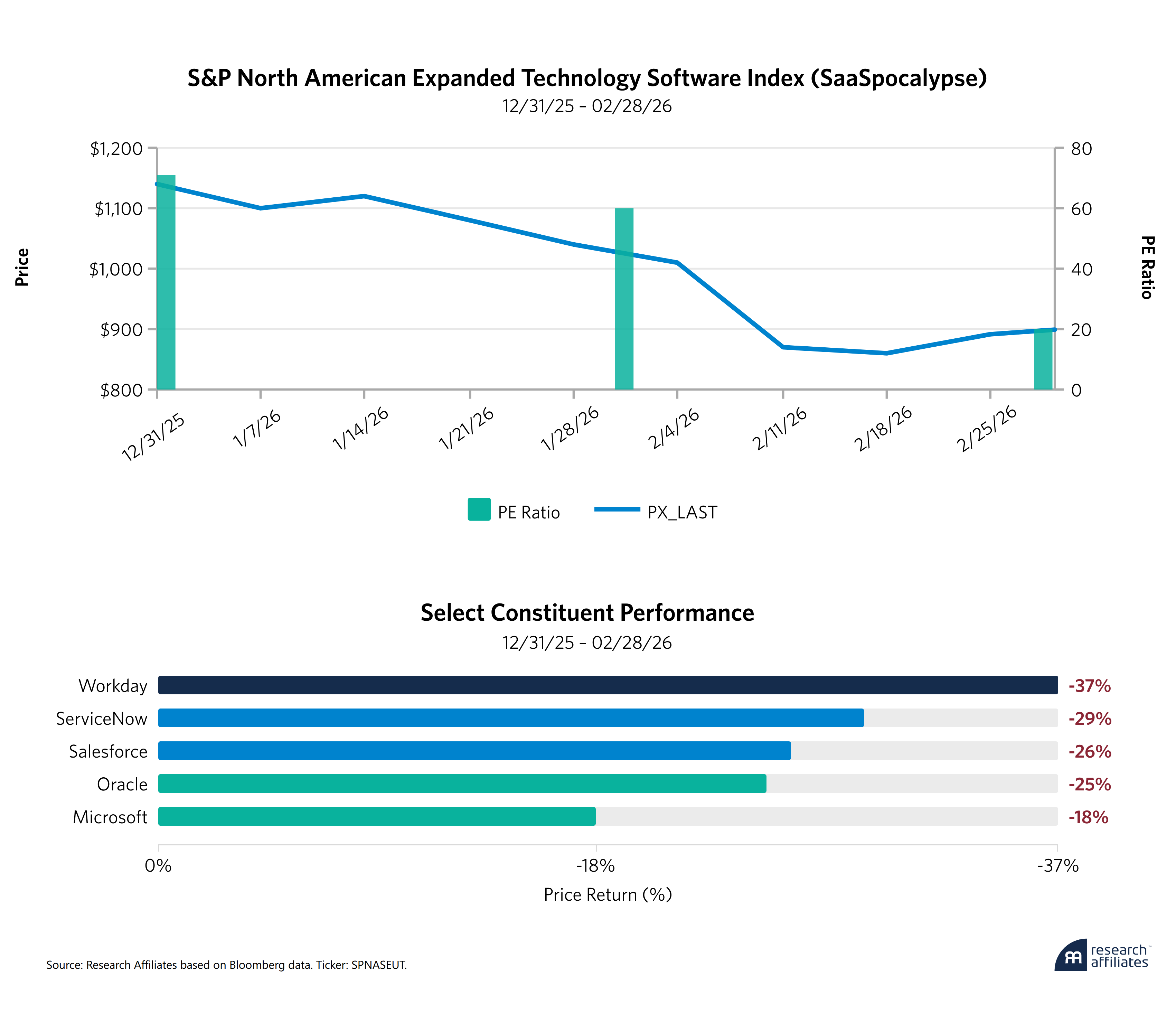Select the ServiceNow blue bar
Screen dimensions: 1176x1013
pos(511,718)
